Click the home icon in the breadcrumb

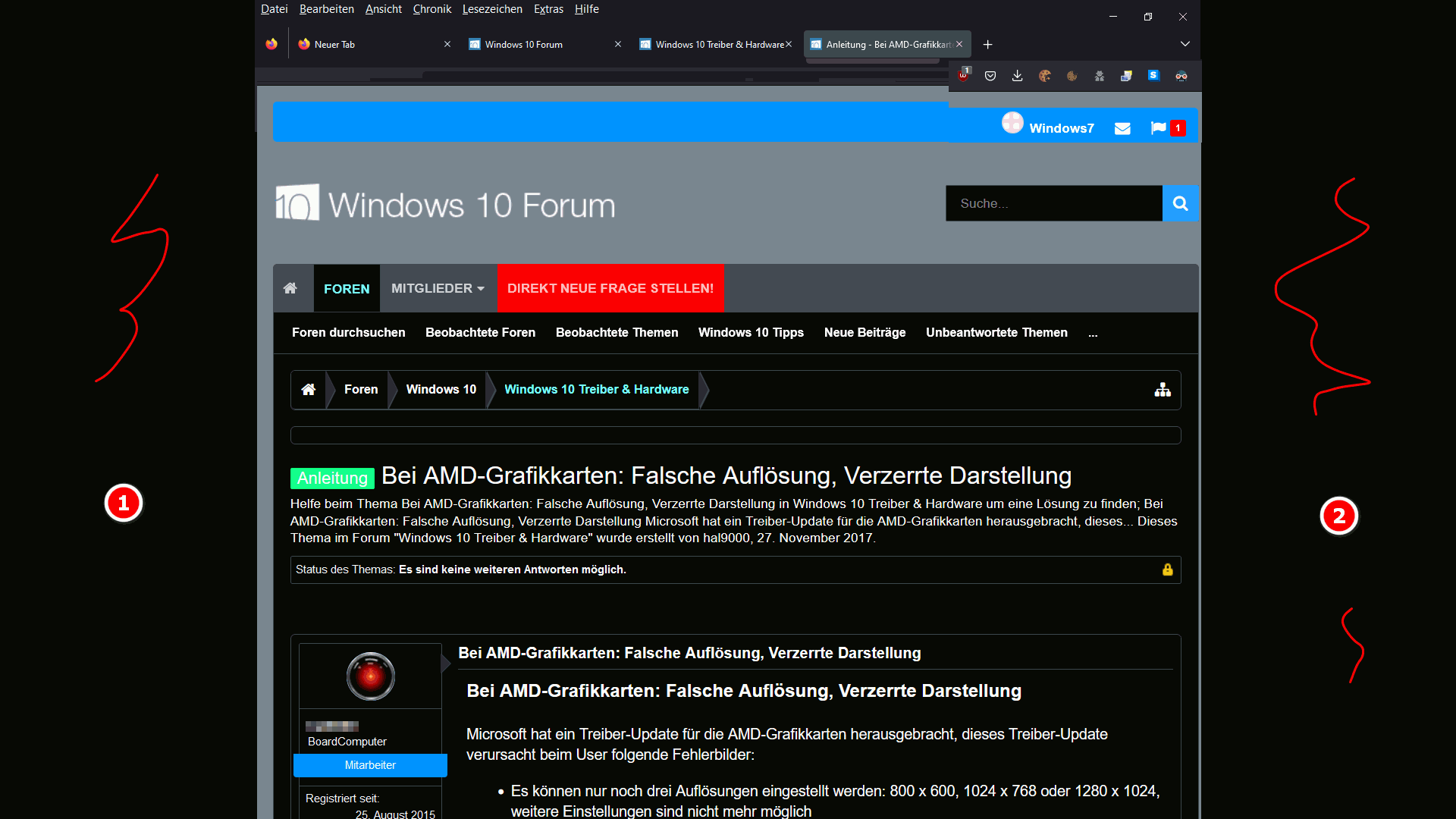pyautogui.click(x=309, y=390)
